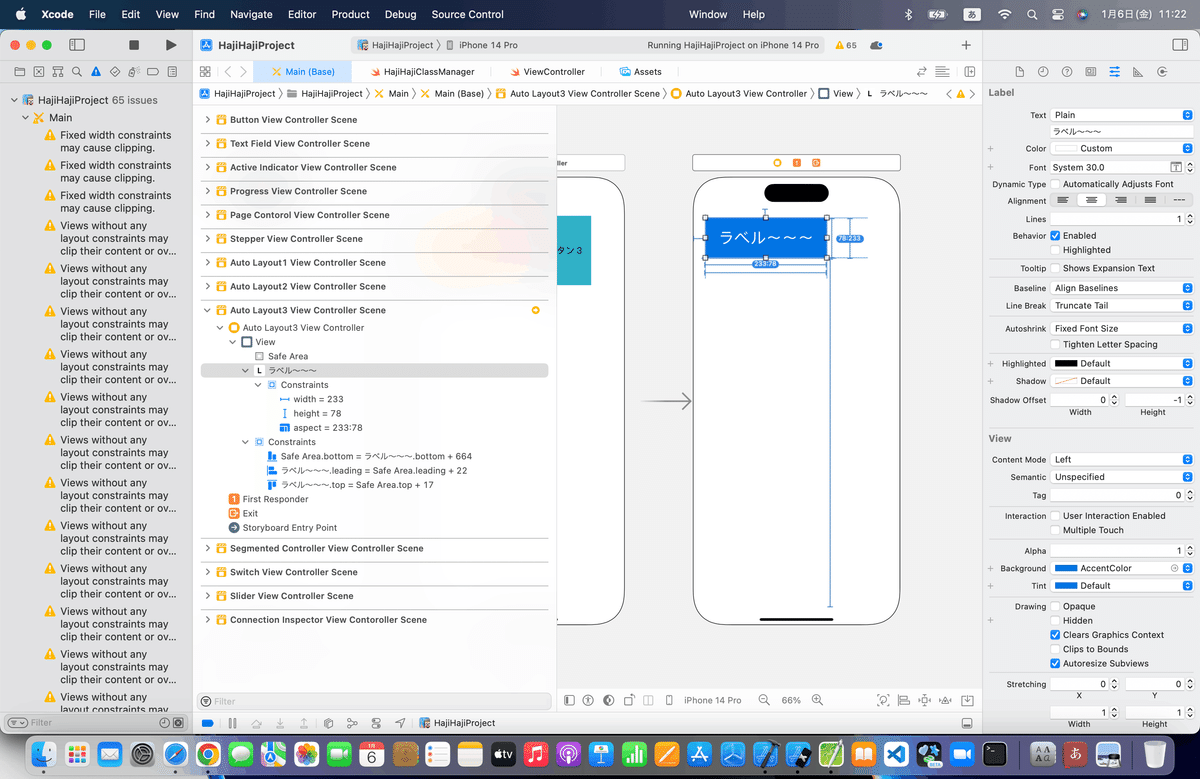Show the Issue navigator
The image size is (1200, 779).
[96, 72]
